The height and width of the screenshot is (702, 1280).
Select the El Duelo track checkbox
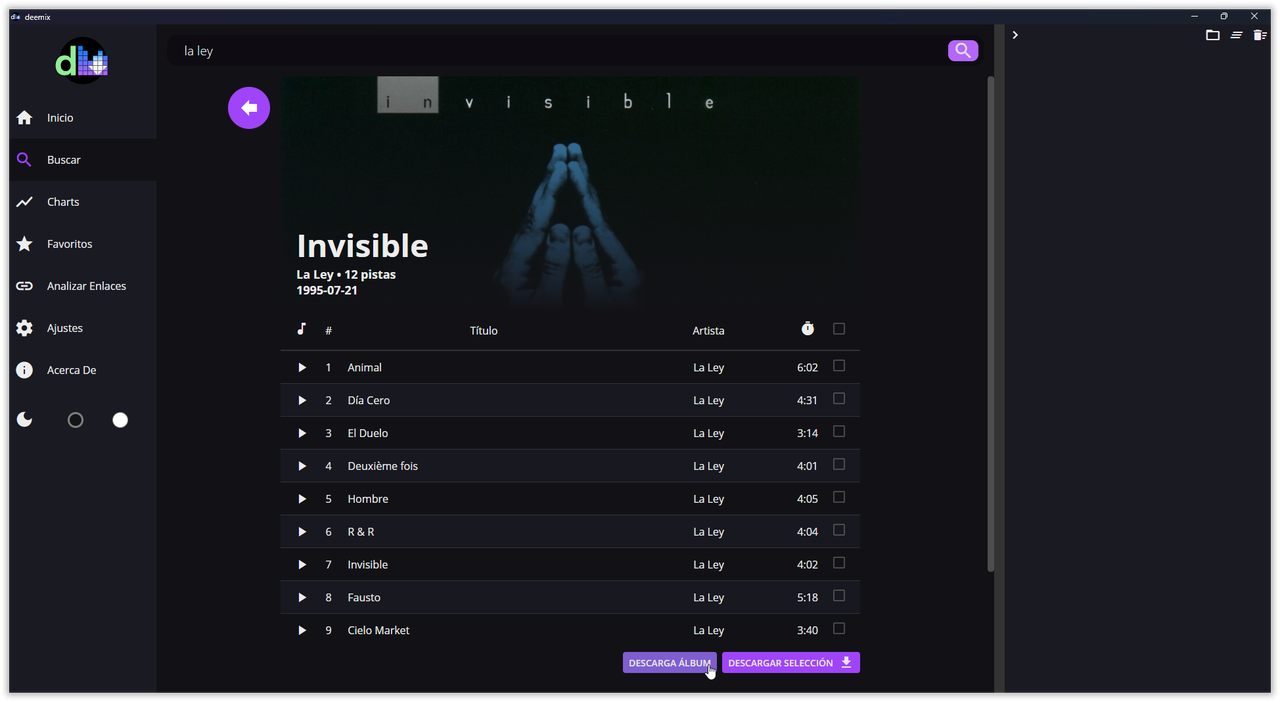tap(839, 432)
